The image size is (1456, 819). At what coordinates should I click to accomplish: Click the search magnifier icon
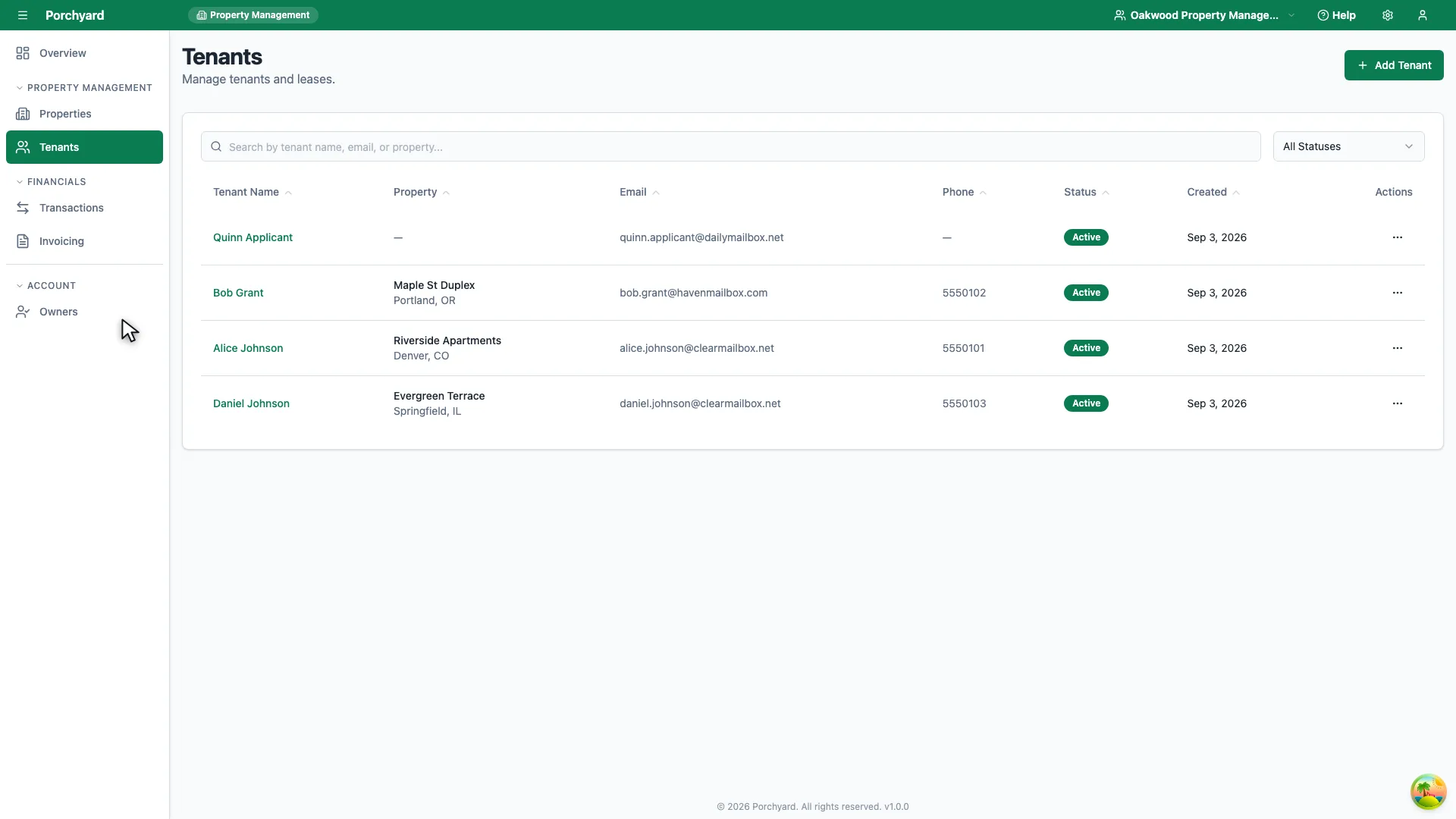(x=216, y=146)
